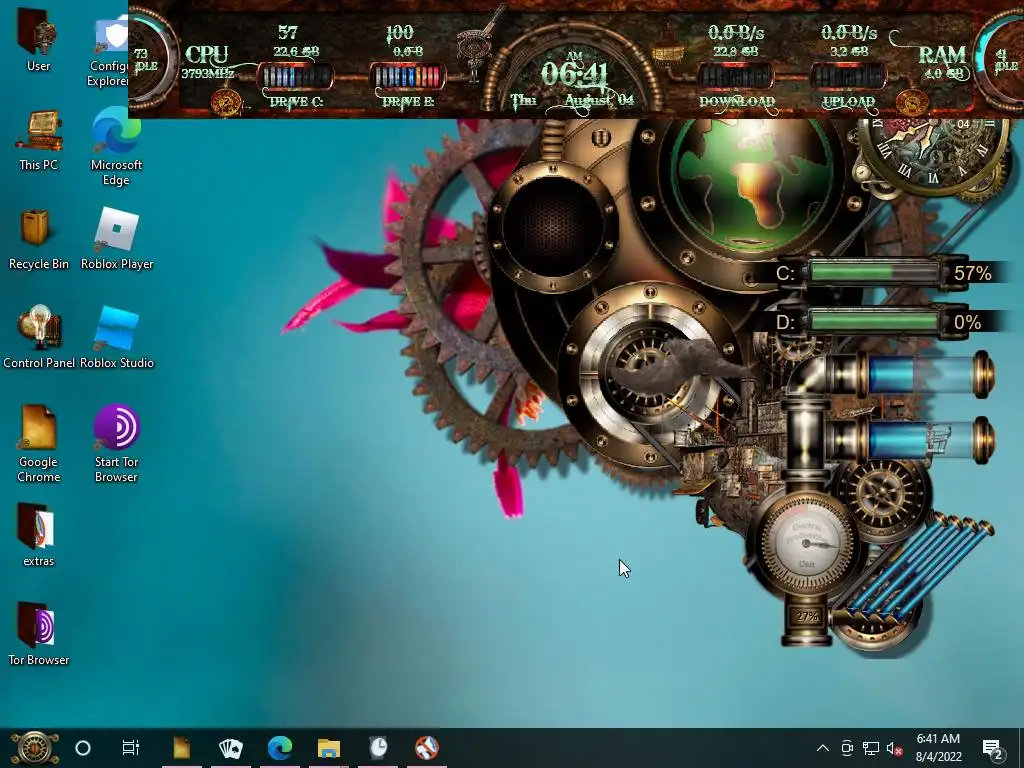Click the Google Chrome desktop icon
The width and height of the screenshot is (1024, 768).
(38, 444)
